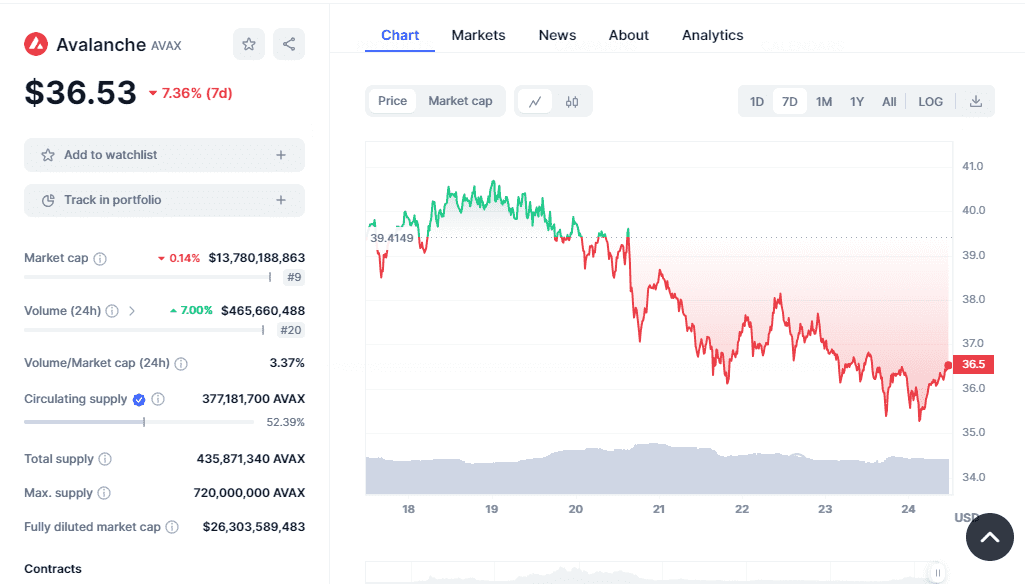Click the Circulating supply progress bar

coord(139,422)
